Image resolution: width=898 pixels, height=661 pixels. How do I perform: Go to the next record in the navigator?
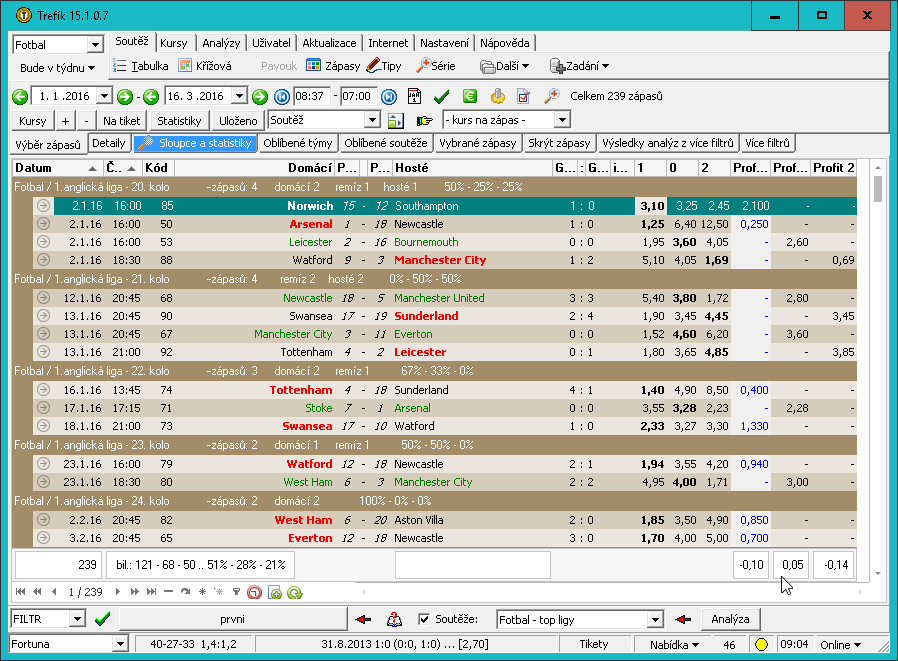pyautogui.click(x=117, y=592)
